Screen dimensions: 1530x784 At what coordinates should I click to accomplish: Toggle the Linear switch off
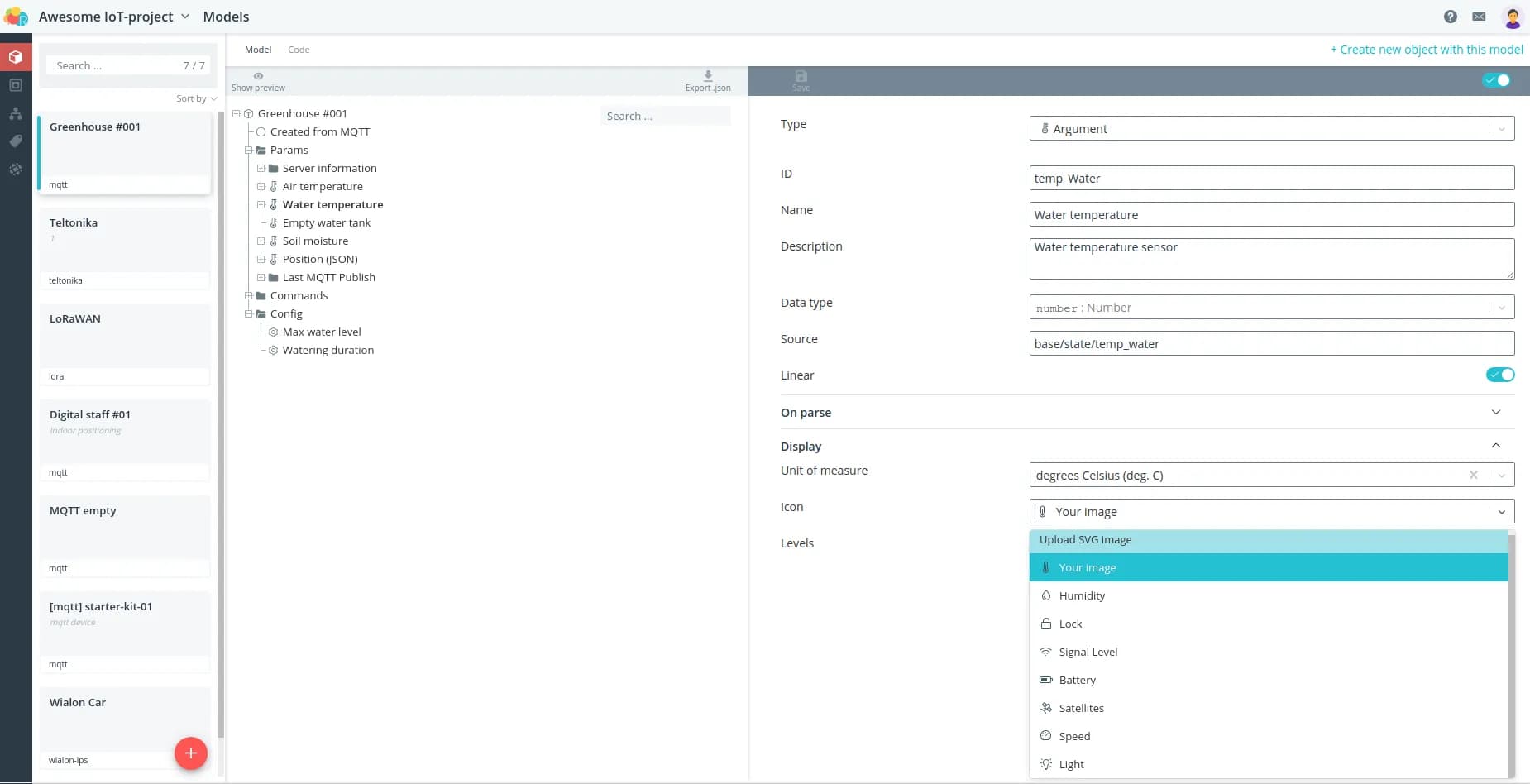1499,375
